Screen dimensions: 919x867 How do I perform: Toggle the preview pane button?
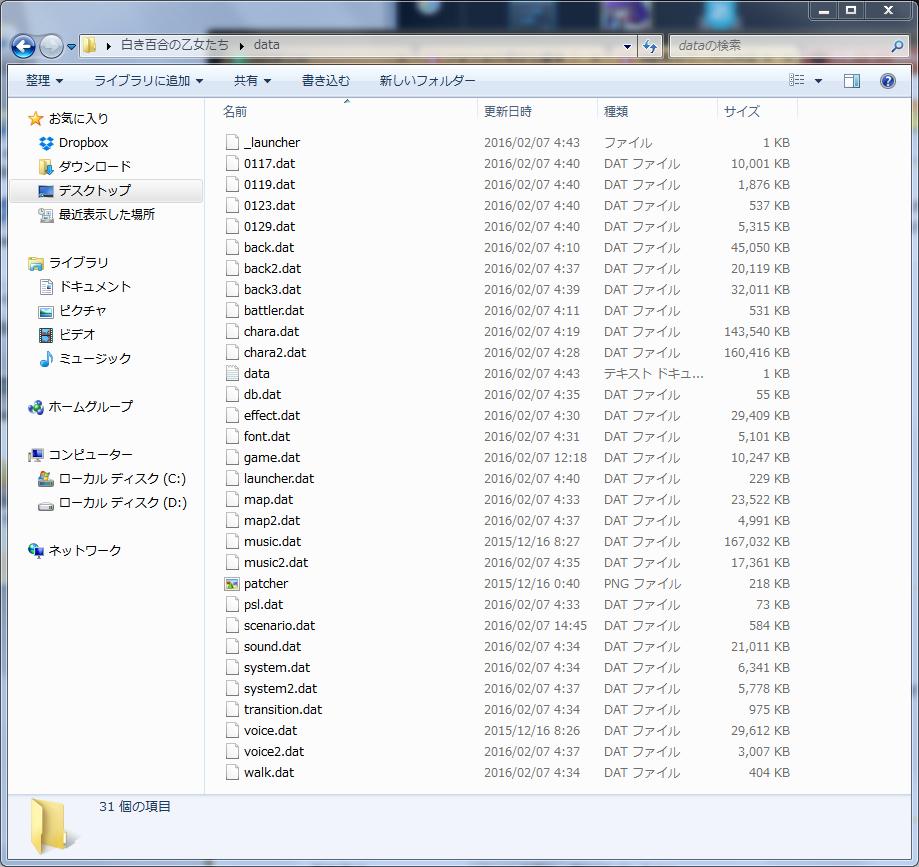click(852, 80)
